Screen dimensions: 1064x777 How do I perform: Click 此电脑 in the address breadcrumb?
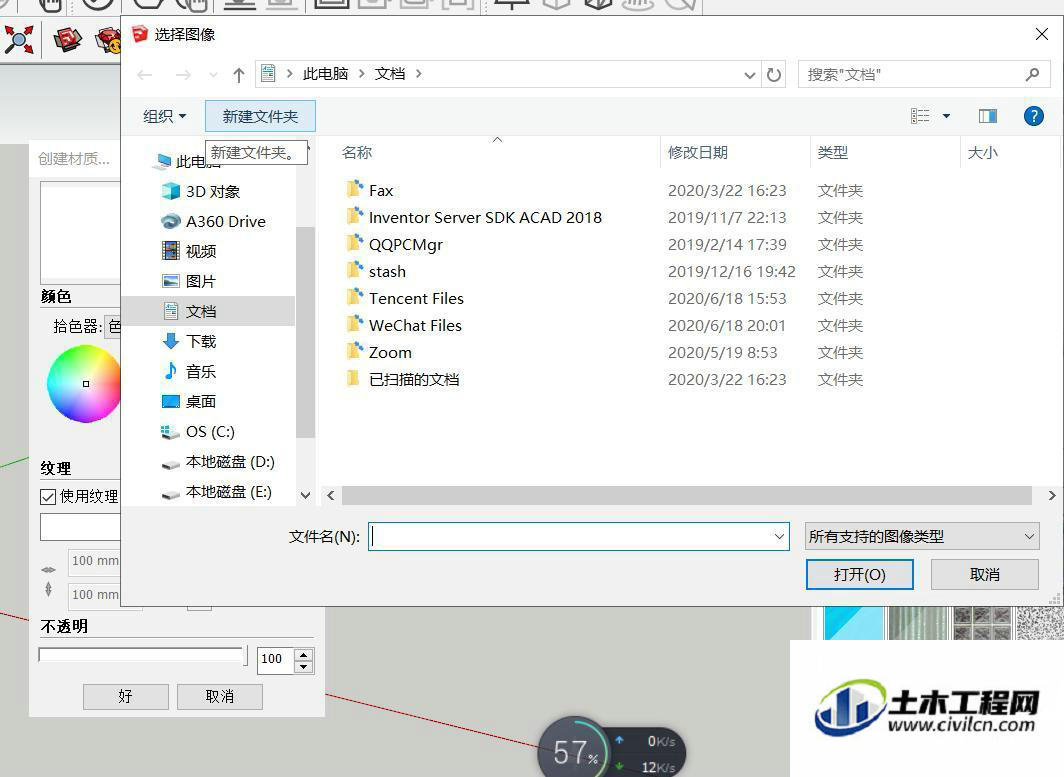[x=325, y=74]
